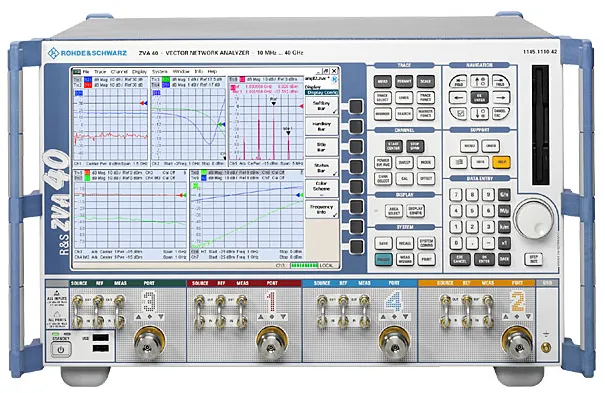Open the Channel menu
The image size is (605, 393).
[119, 72]
